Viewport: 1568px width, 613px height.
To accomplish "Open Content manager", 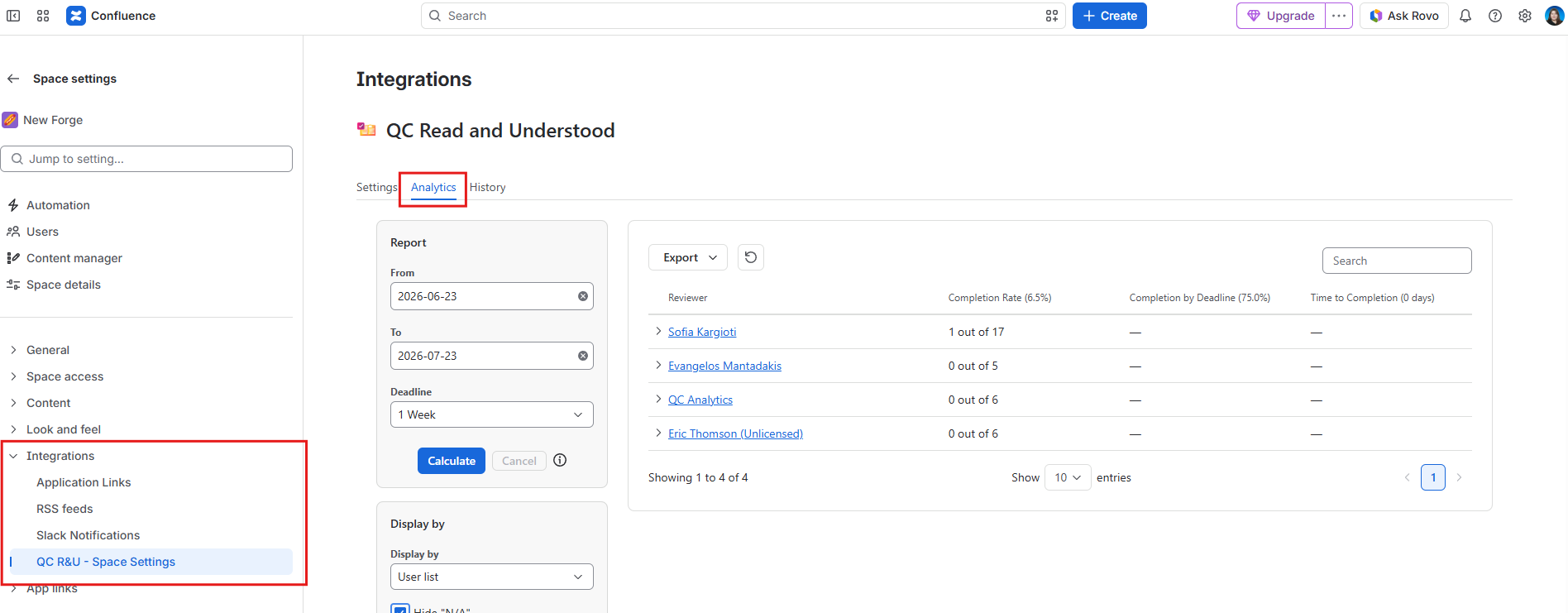I will (x=74, y=258).
